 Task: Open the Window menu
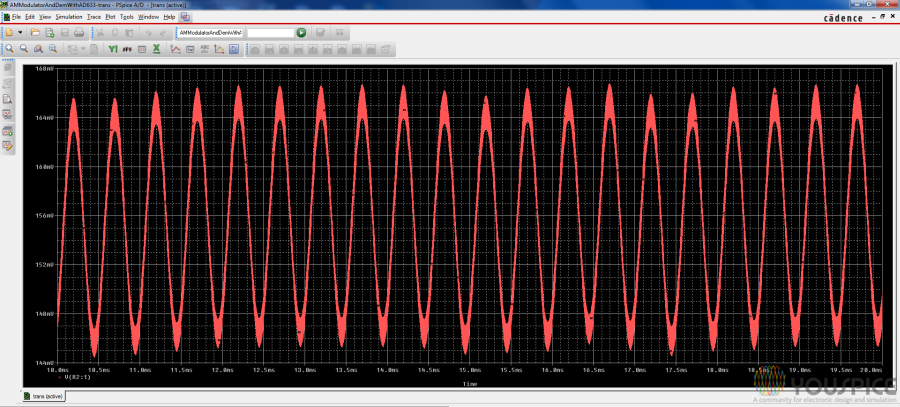148,17
